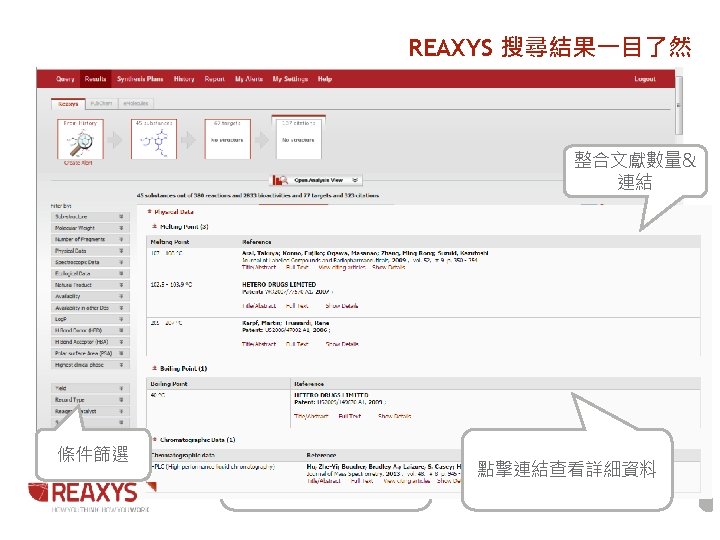Open Full Text for Hu, Zhe-Yi reference
This screenshot has width=720, height=540.
pyautogui.click(x=361, y=481)
